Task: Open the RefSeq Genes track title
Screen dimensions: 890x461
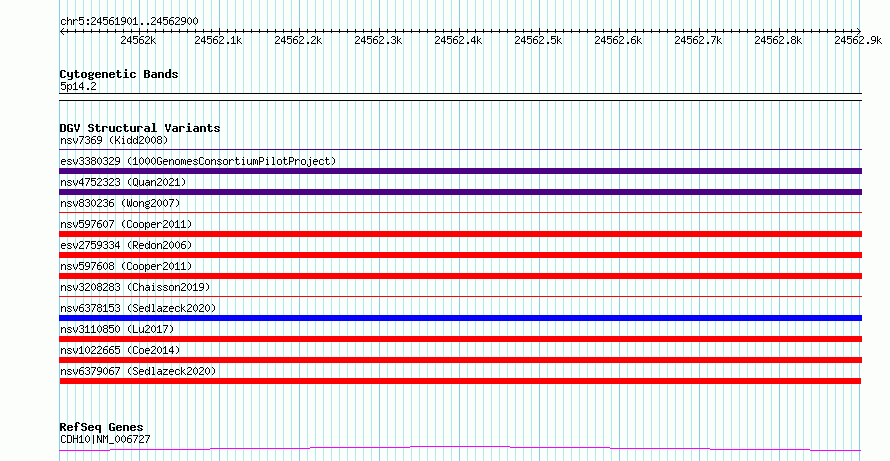Action: [102, 427]
